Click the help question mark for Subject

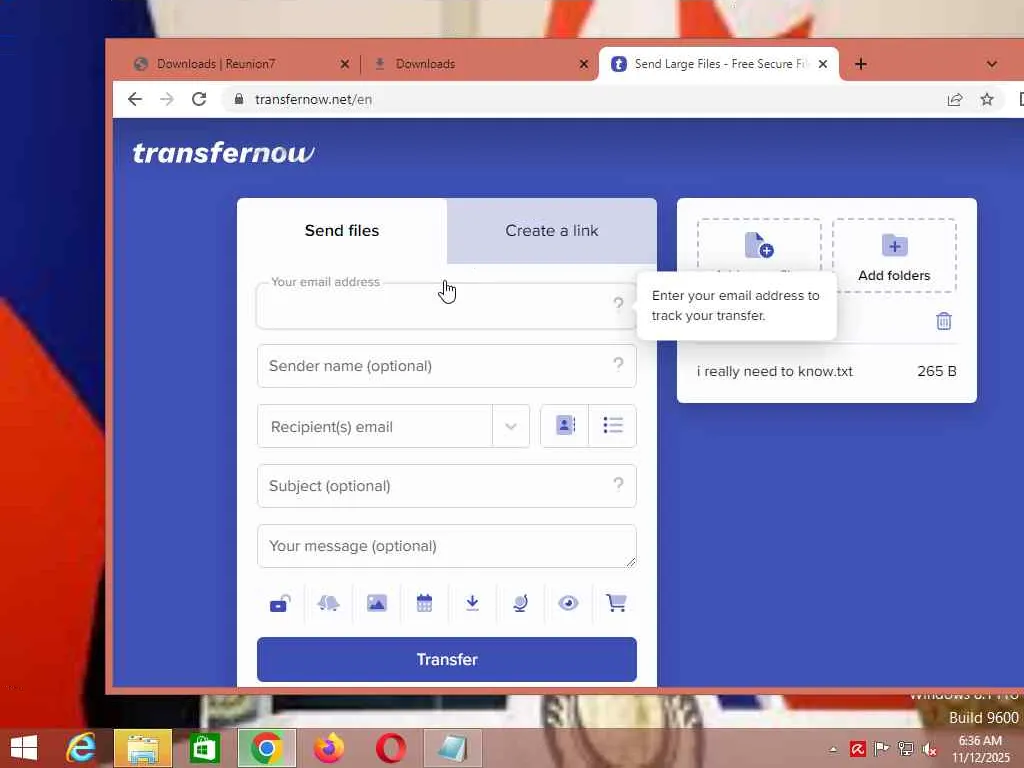618,484
